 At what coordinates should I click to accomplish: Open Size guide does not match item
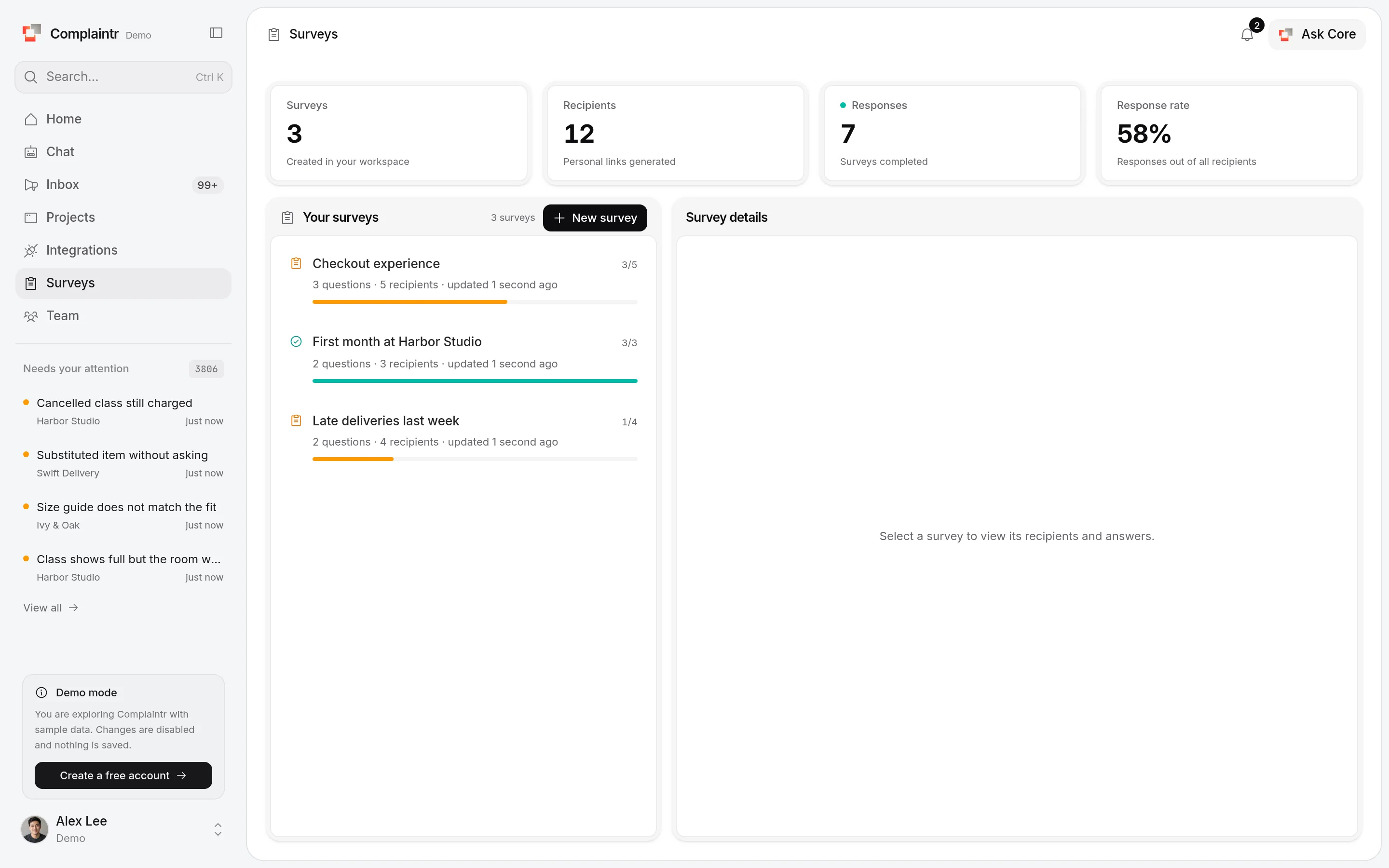tap(123, 515)
